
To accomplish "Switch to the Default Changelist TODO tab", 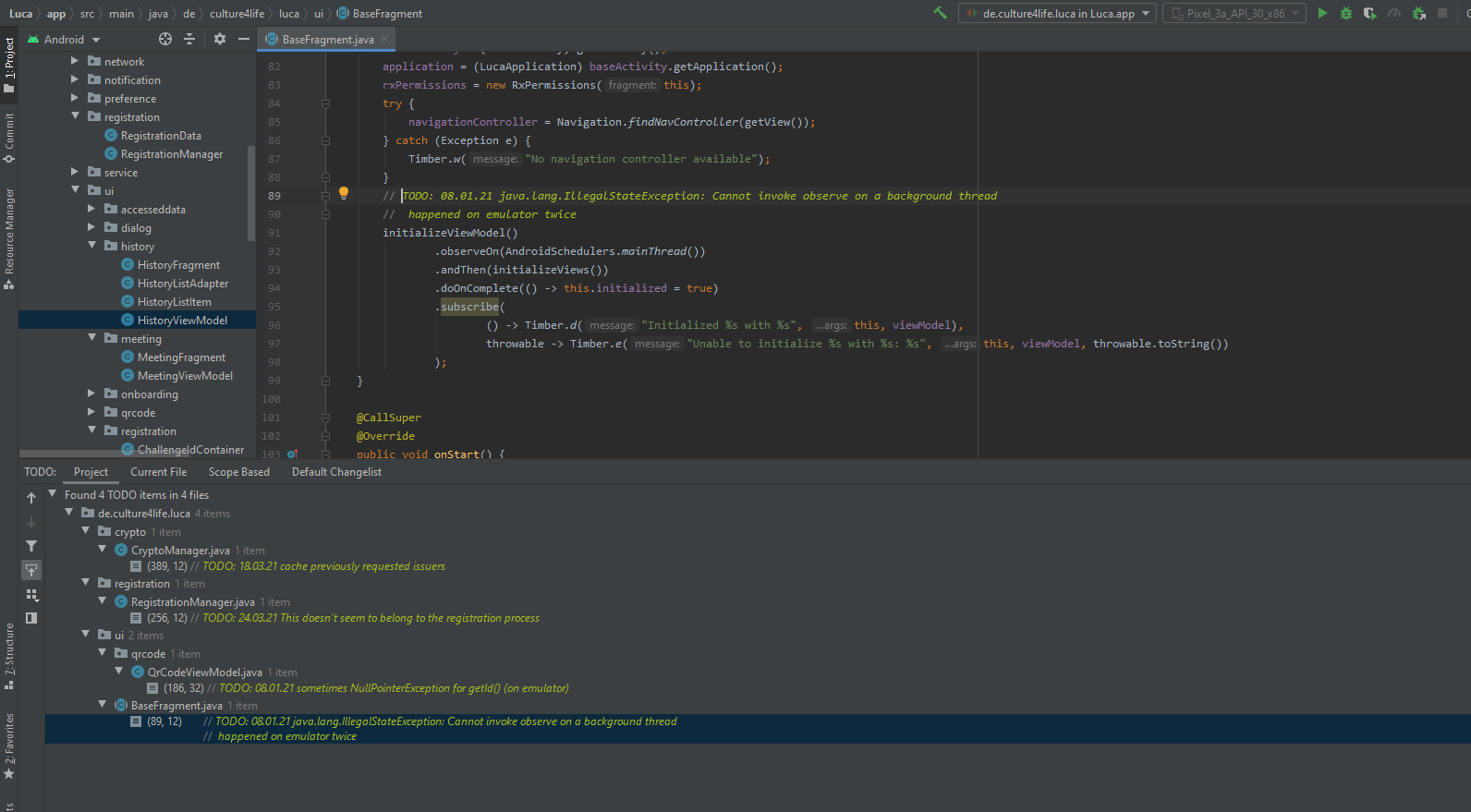I will pyautogui.click(x=336, y=472).
